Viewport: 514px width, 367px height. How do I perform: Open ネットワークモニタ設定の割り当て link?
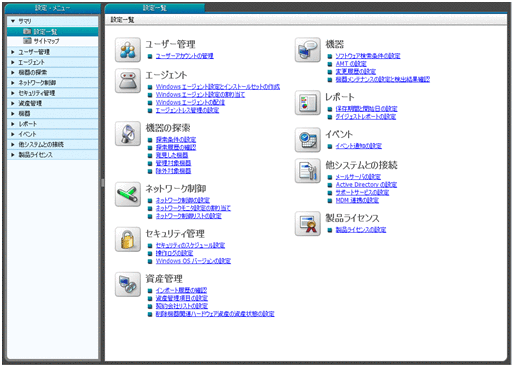point(193,208)
